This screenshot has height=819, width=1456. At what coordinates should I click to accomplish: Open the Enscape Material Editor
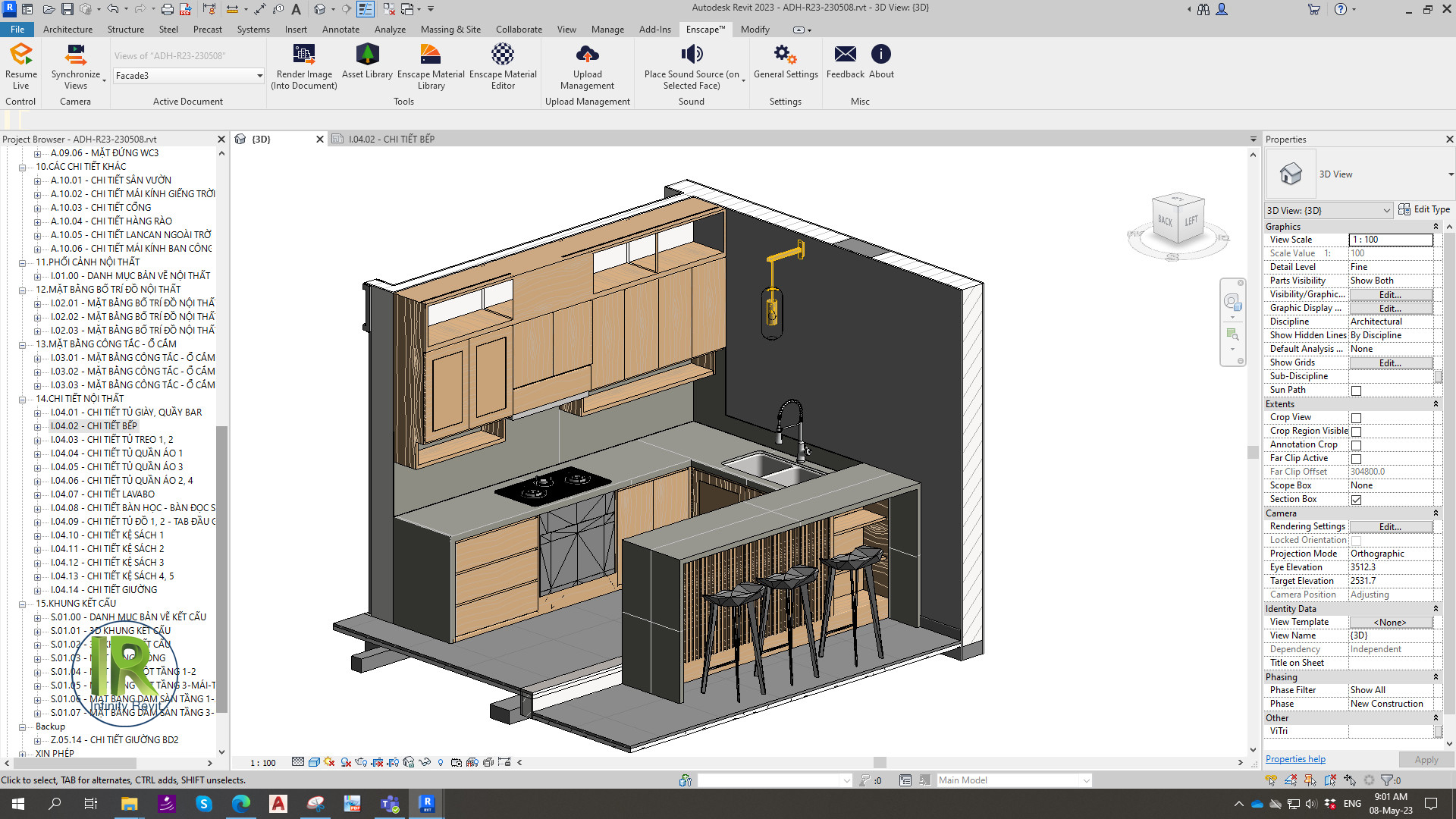pyautogui.click(x=502, y=55)
